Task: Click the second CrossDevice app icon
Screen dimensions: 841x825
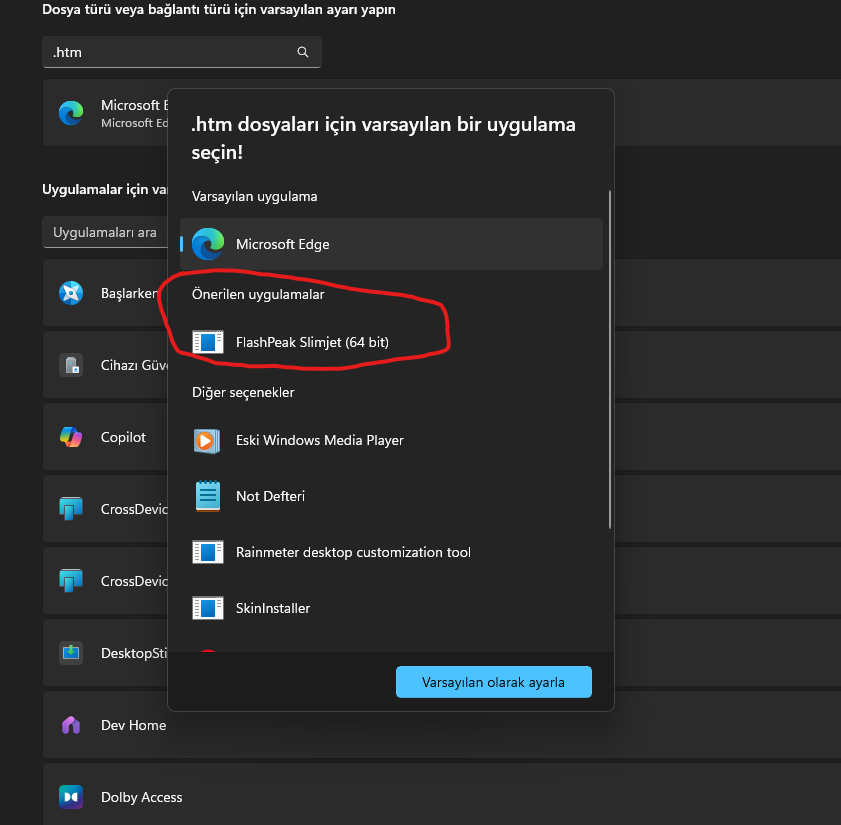Action: point(71,580)
